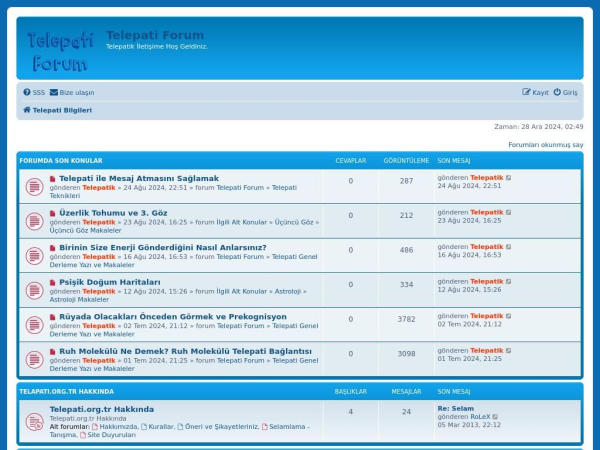Open the Telepati.org.tr Hakkında forum title

click(102, 409)
